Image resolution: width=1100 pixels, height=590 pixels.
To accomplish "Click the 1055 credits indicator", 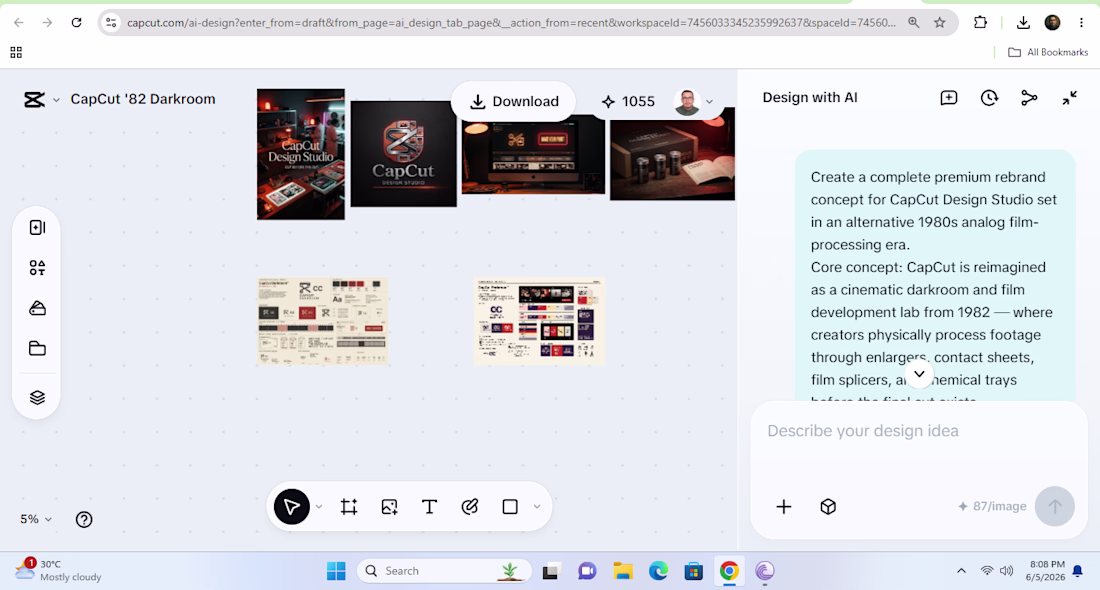I will click(628, 102).
